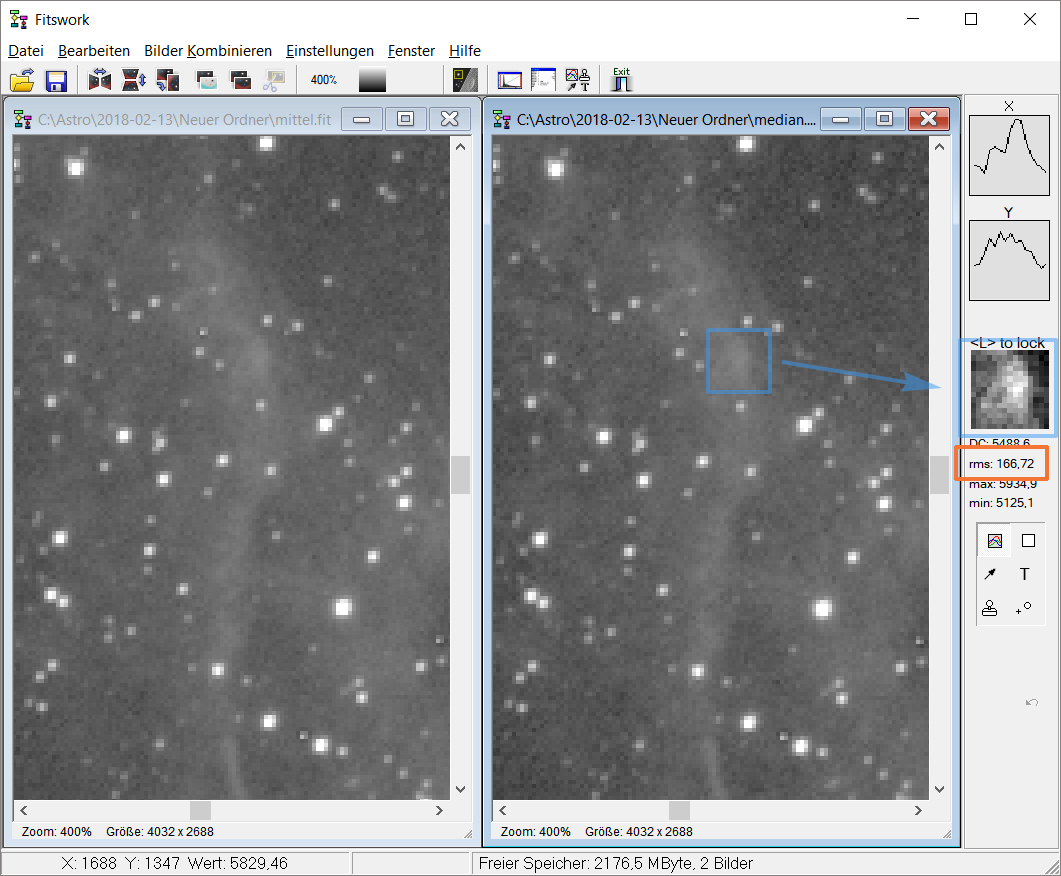
Task: Toggle the rectangle selection tool
Action: click(1028, 541)
